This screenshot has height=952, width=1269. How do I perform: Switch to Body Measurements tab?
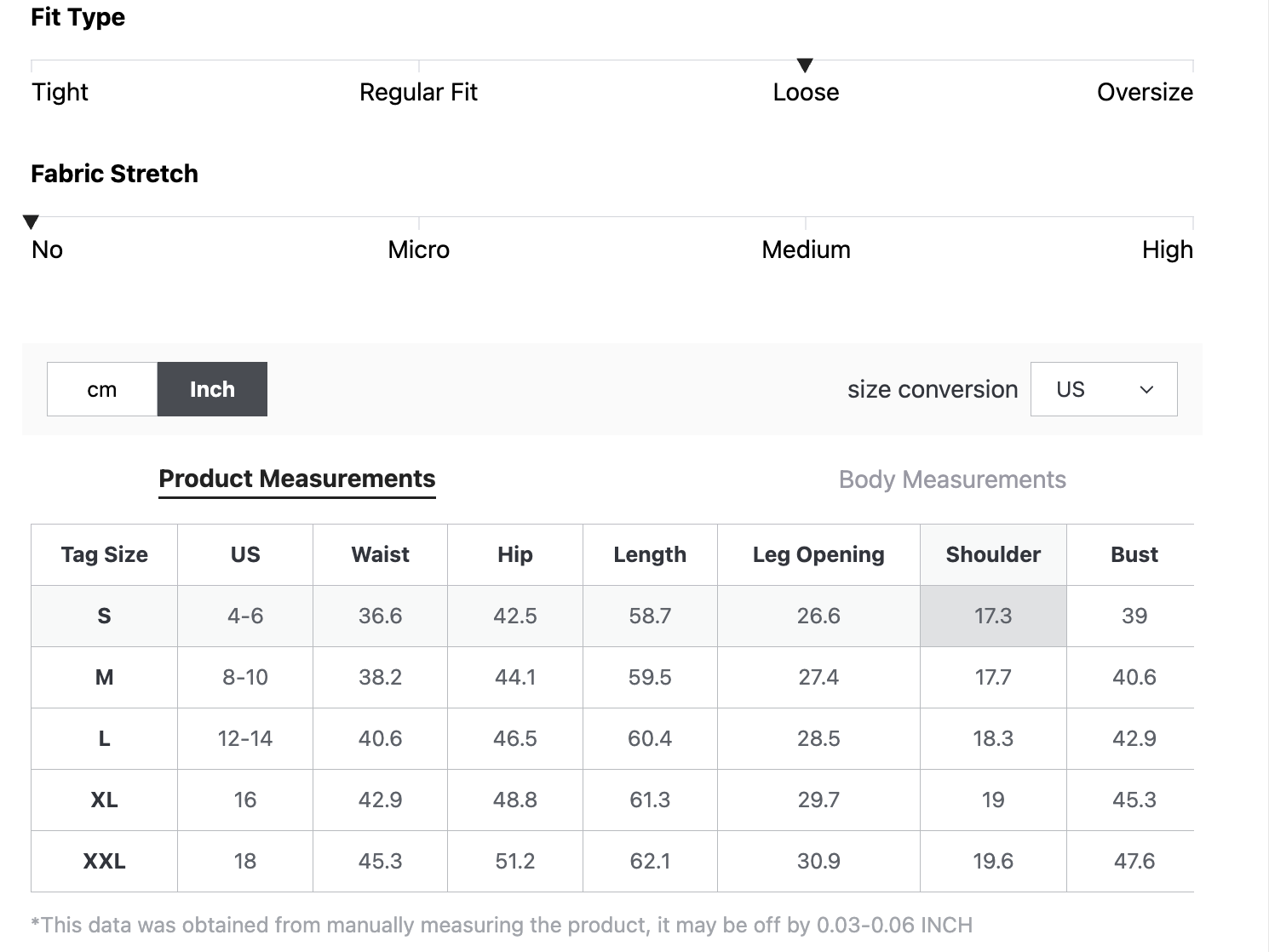951,479
